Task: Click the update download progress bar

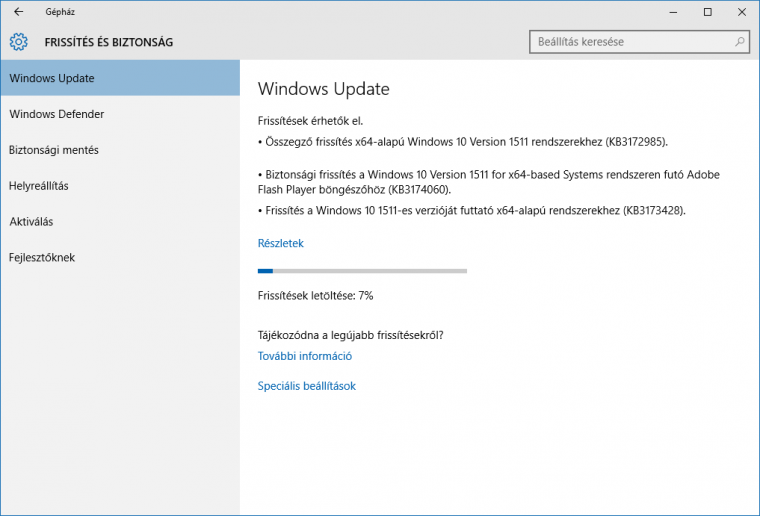Action: [362, 271]
